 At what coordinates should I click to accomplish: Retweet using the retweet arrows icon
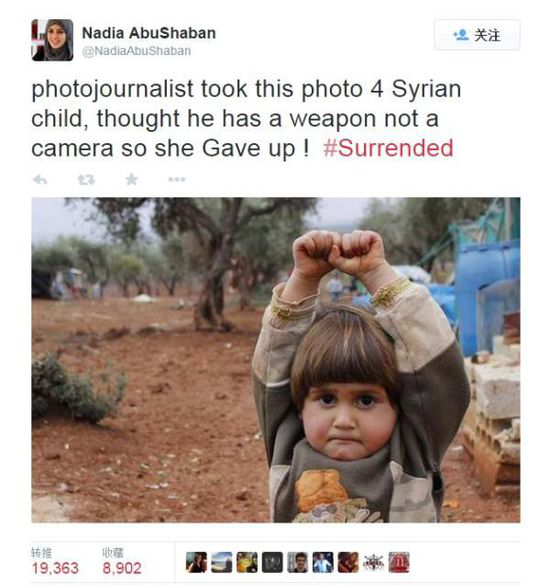(86, 180)
